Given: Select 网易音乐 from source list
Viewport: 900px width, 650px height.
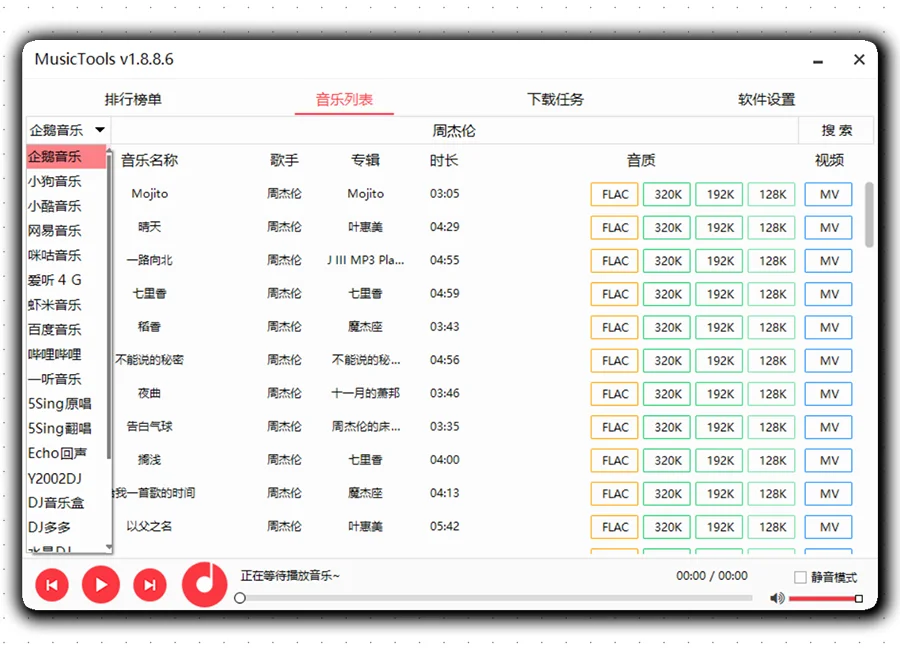Looking at the screenshot, I should [x=54, y=230].
